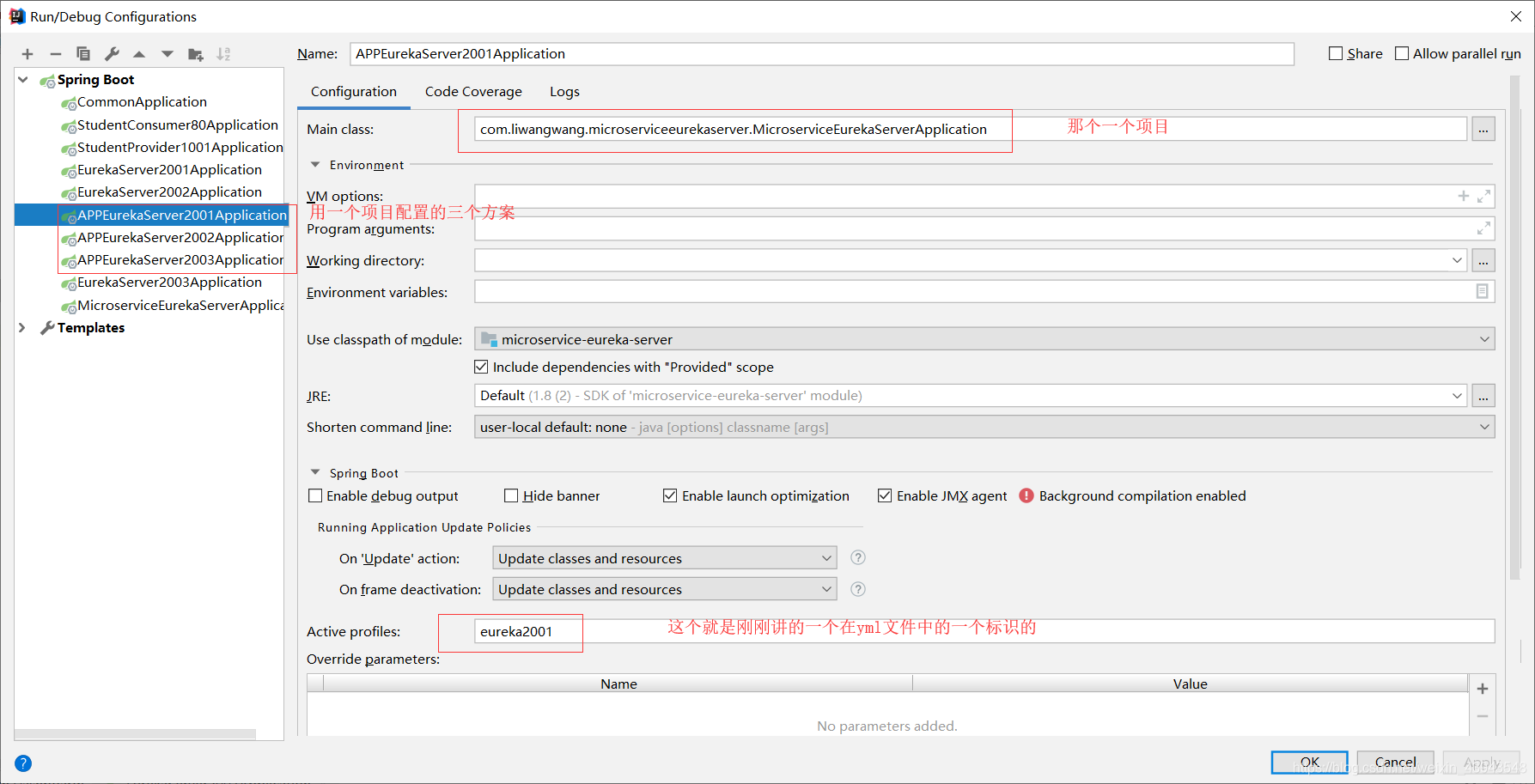Click the Working directory browse button
This screenshot has width=1535, height=784.
[x=1483, y=260]
